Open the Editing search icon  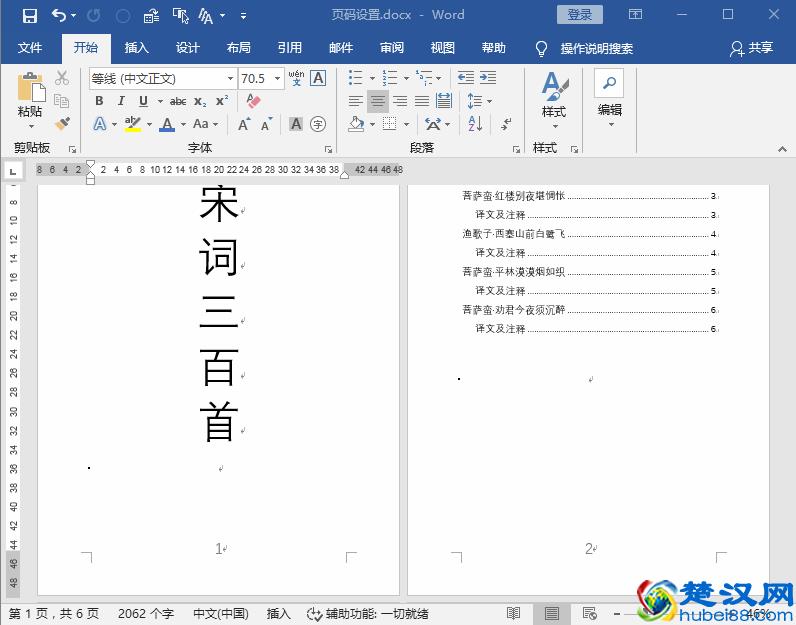(x=609, y=83)
